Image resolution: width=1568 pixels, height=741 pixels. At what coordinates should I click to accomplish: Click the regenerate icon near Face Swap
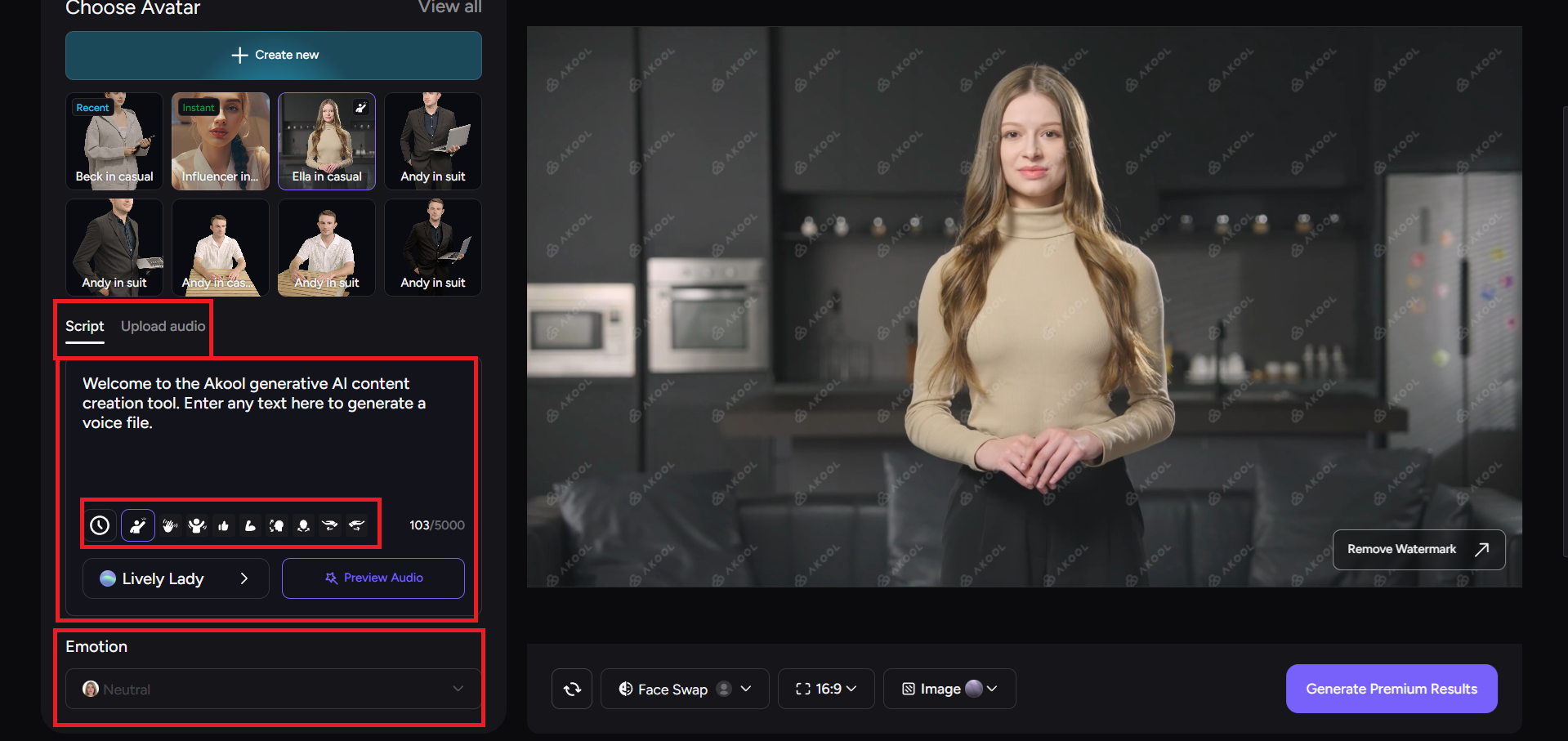(571, 688)
